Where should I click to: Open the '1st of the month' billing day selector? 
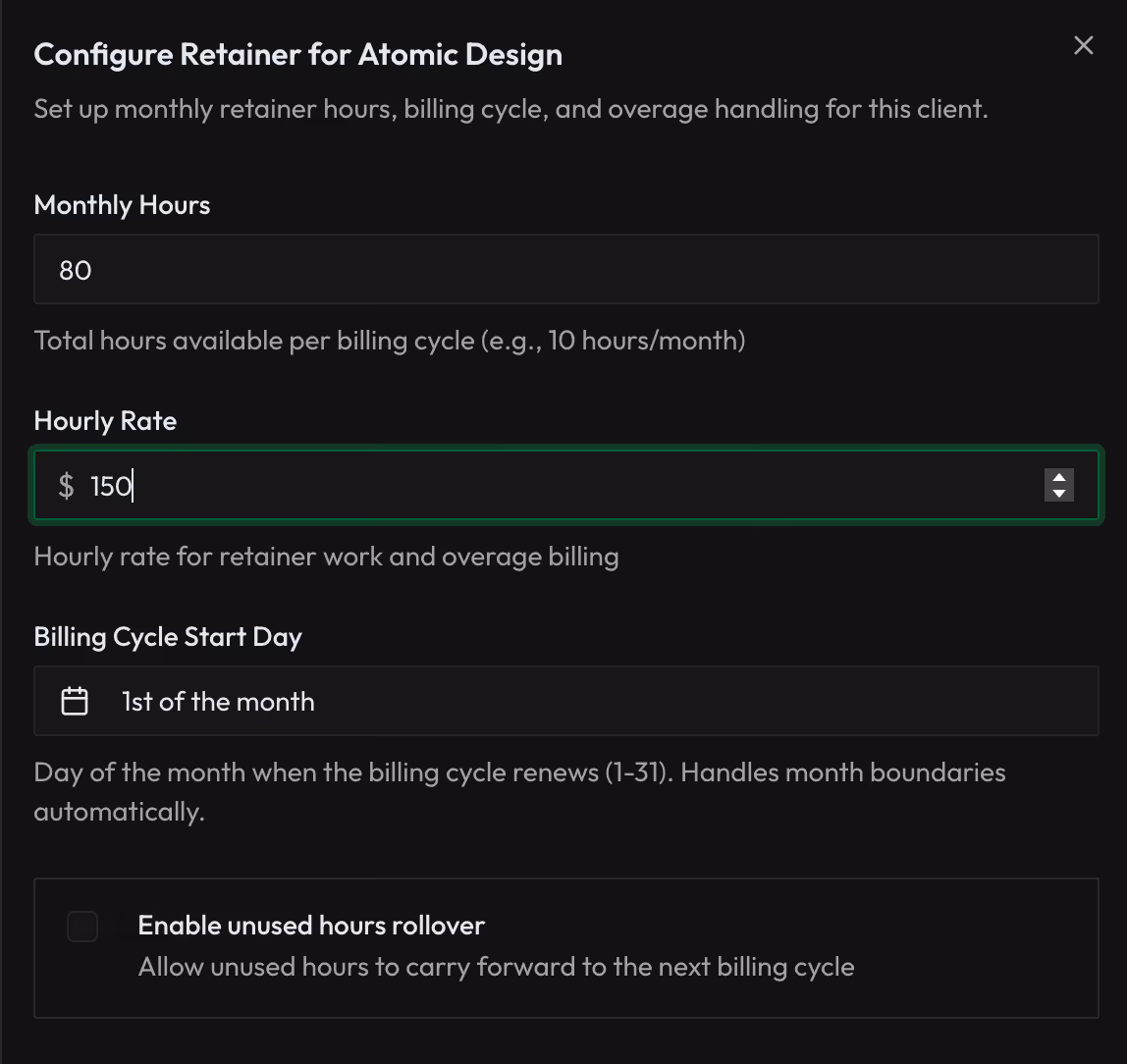tap(565, 701)
